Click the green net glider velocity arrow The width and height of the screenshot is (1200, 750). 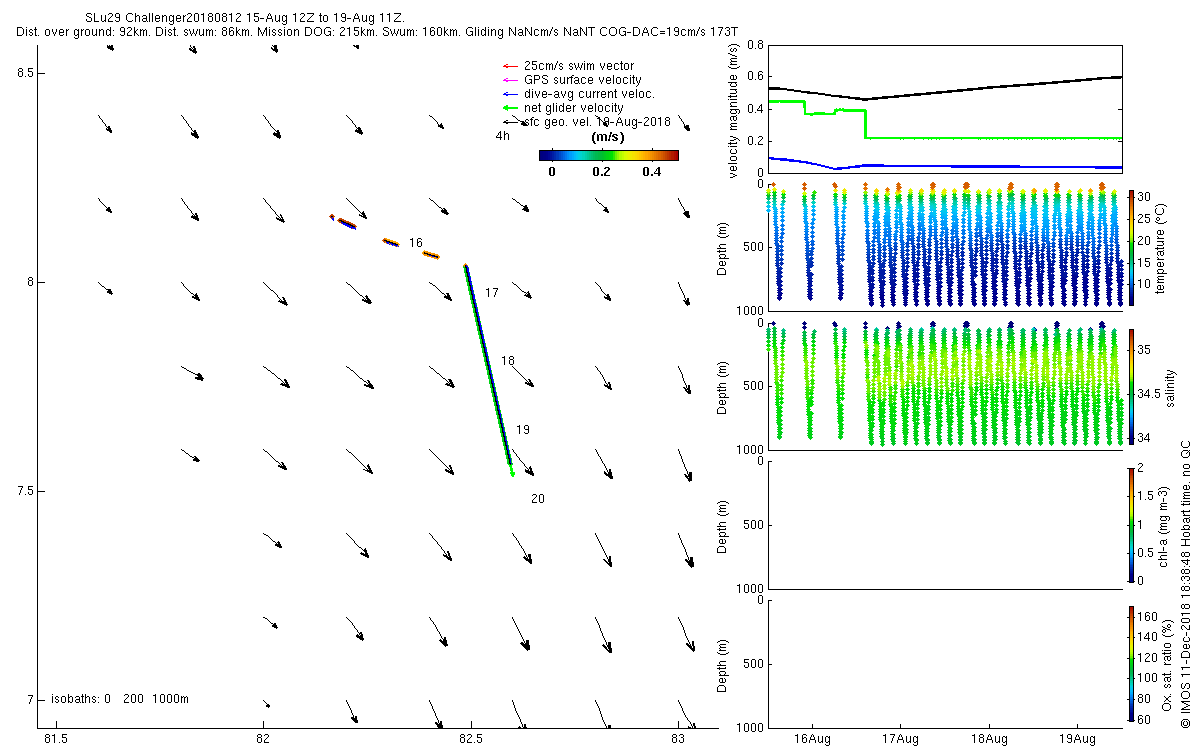pyautogui.click(x=508, y=108)
